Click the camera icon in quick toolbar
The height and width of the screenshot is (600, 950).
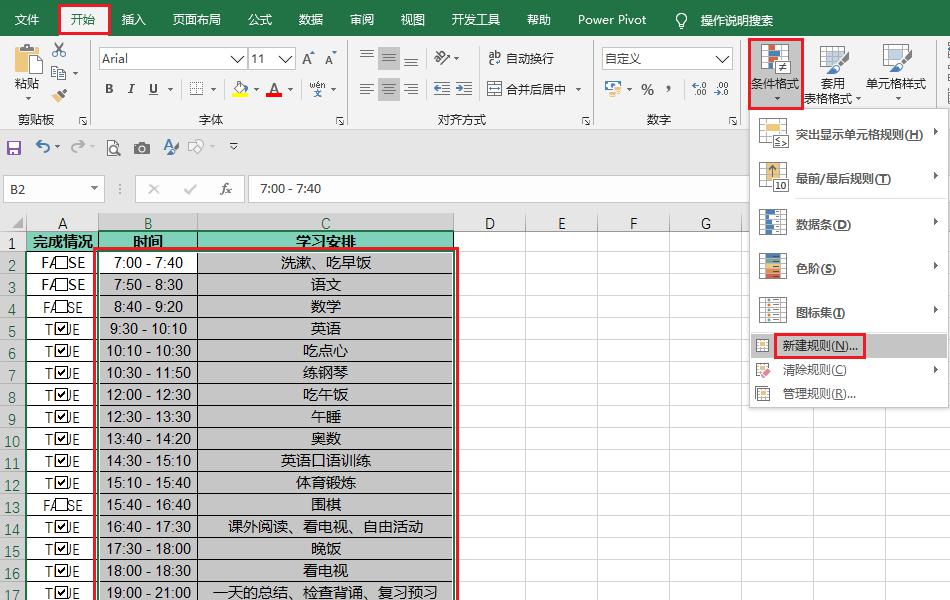(142, 148)
